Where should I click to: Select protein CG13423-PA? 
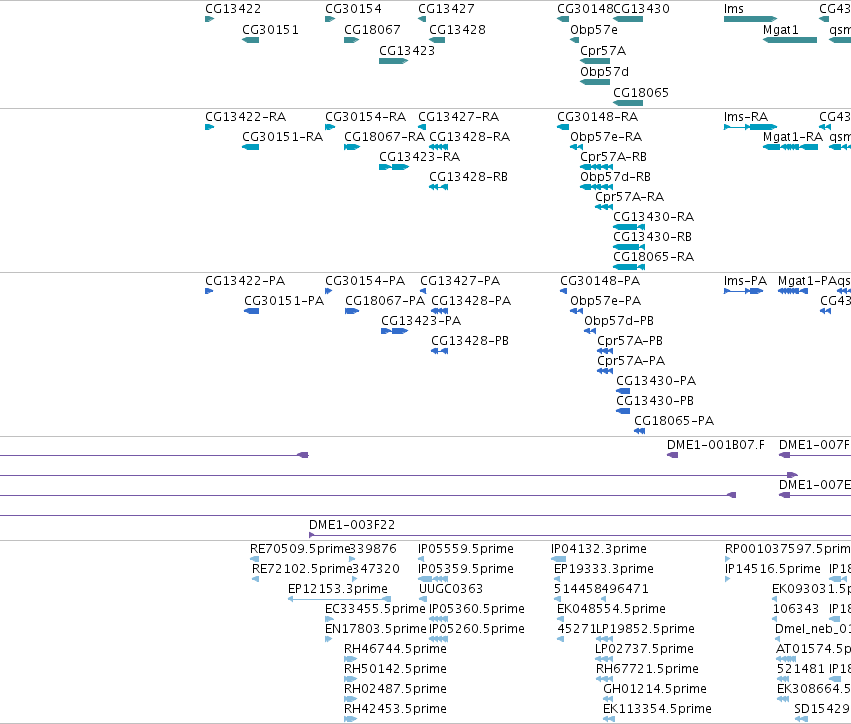tap(395, 331)
